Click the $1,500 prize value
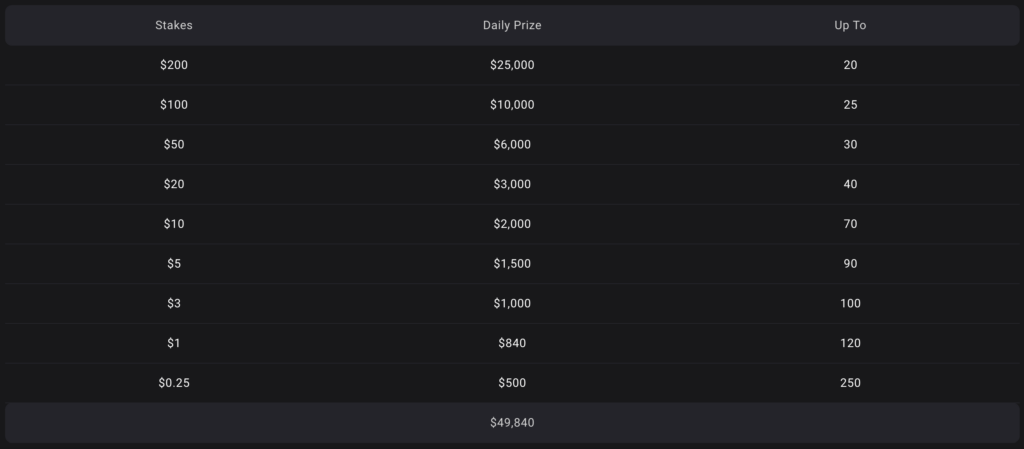Screen dimensions: 1024x449 point(512,264)
